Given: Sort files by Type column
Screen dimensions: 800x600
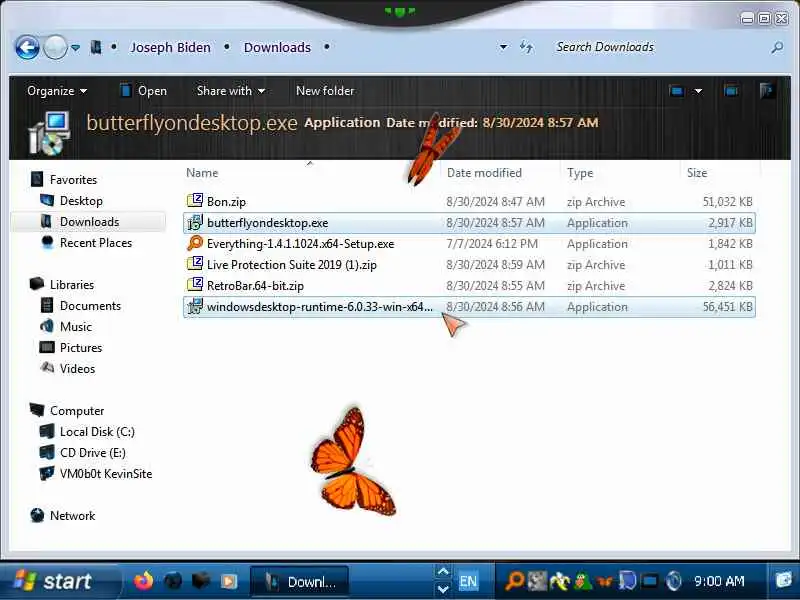Looking at the screenshot, I should [580, 173].
